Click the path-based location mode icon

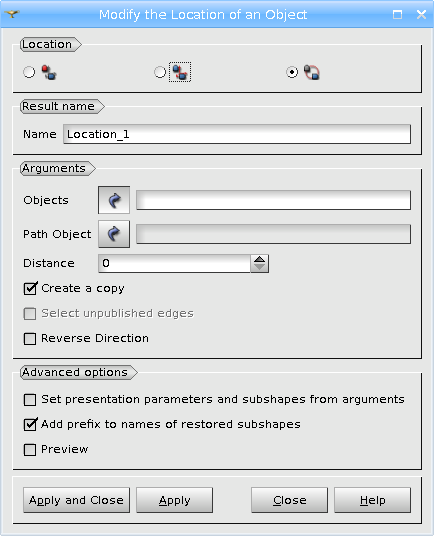coord(311,72)
